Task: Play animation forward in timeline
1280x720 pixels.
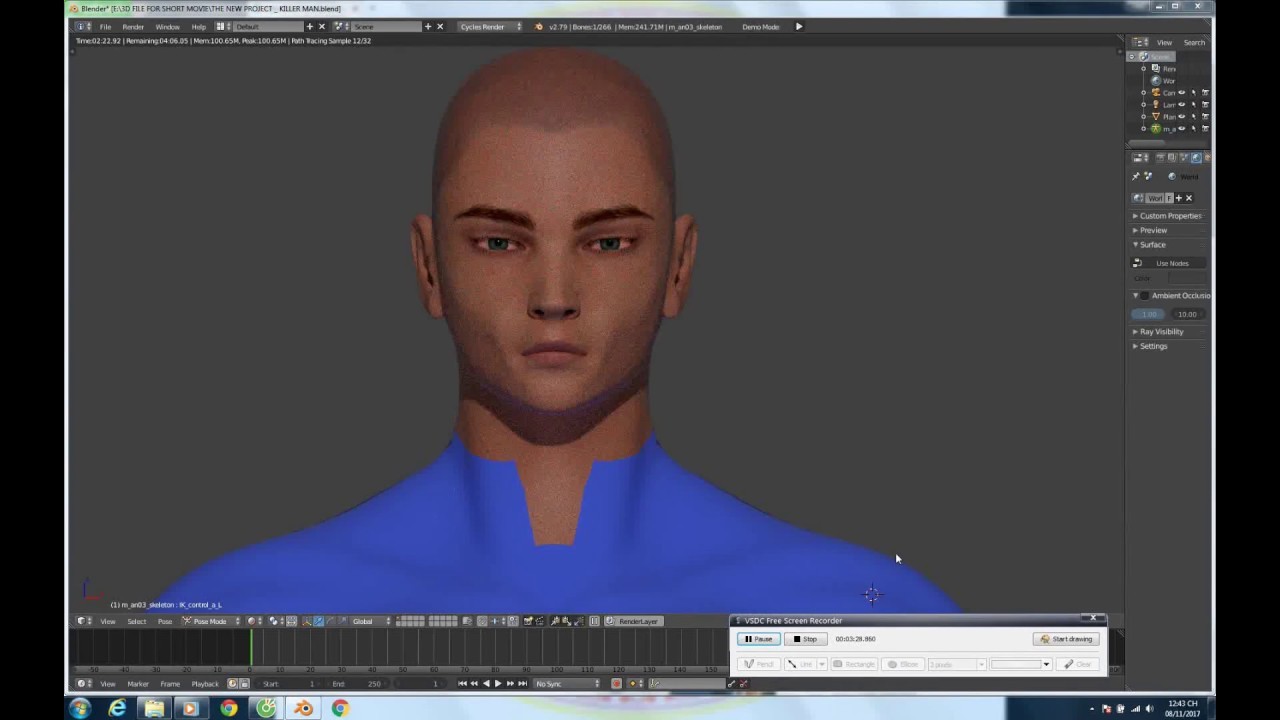Action: 497,684
